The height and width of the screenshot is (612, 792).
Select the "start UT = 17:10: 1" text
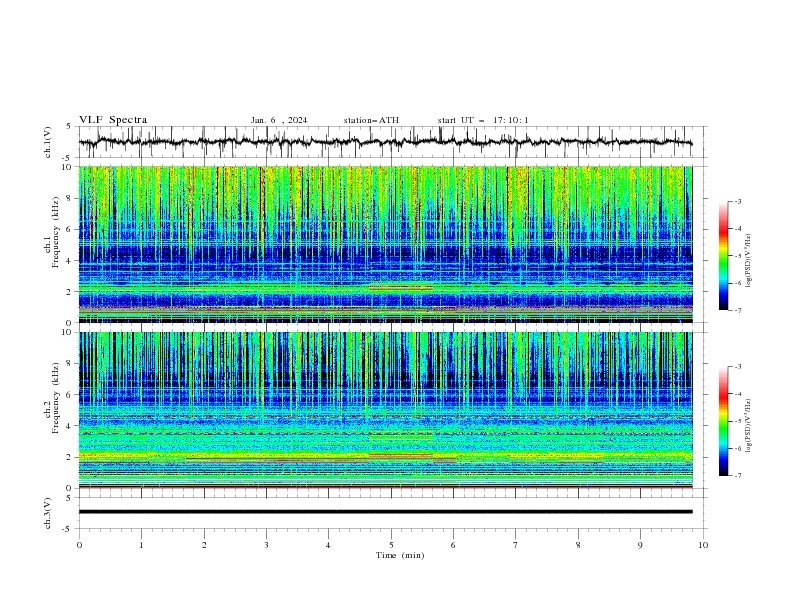[483, 120]
